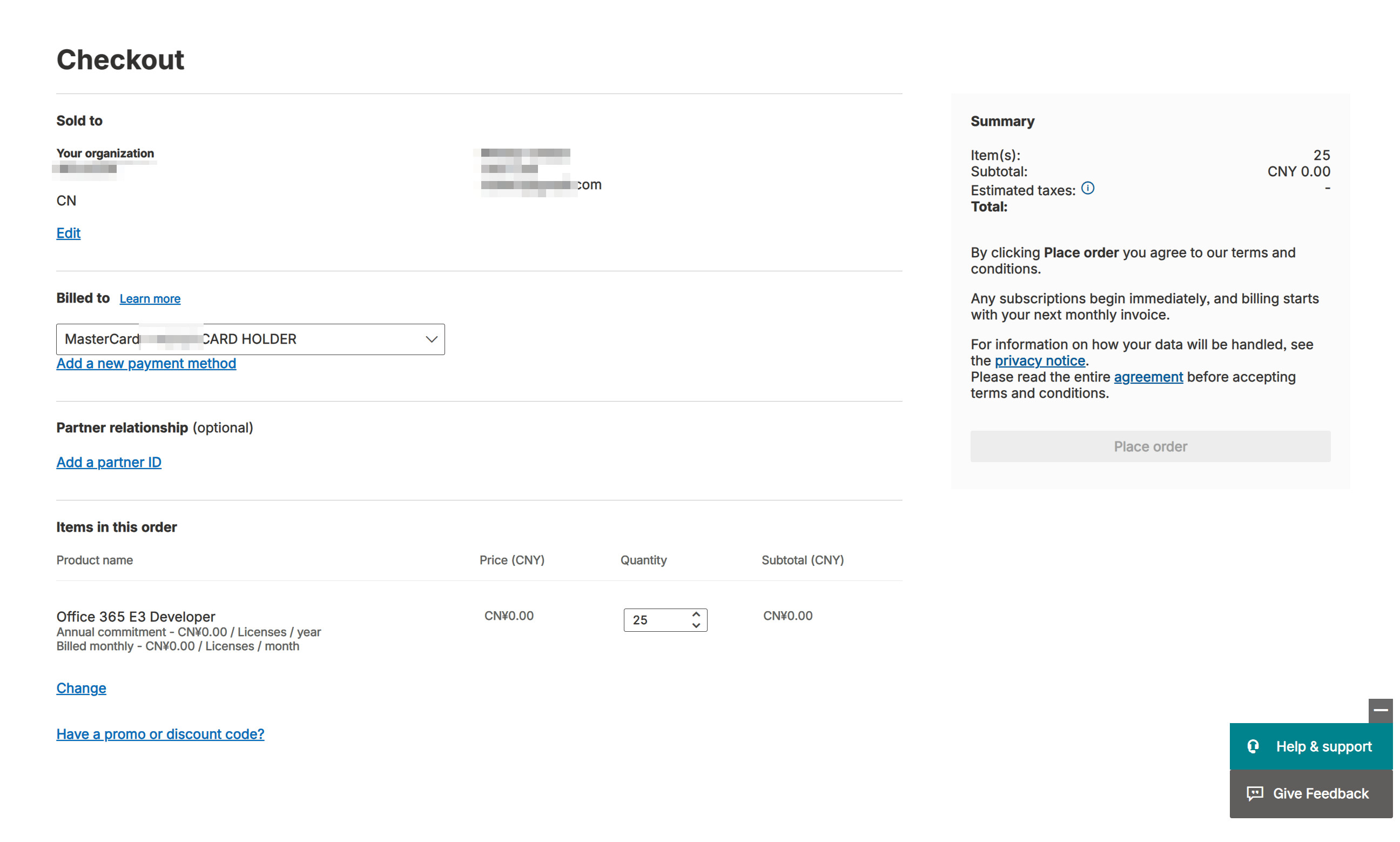Open the privacy notice link
1400x842 pixels.
click(1039, 360)
